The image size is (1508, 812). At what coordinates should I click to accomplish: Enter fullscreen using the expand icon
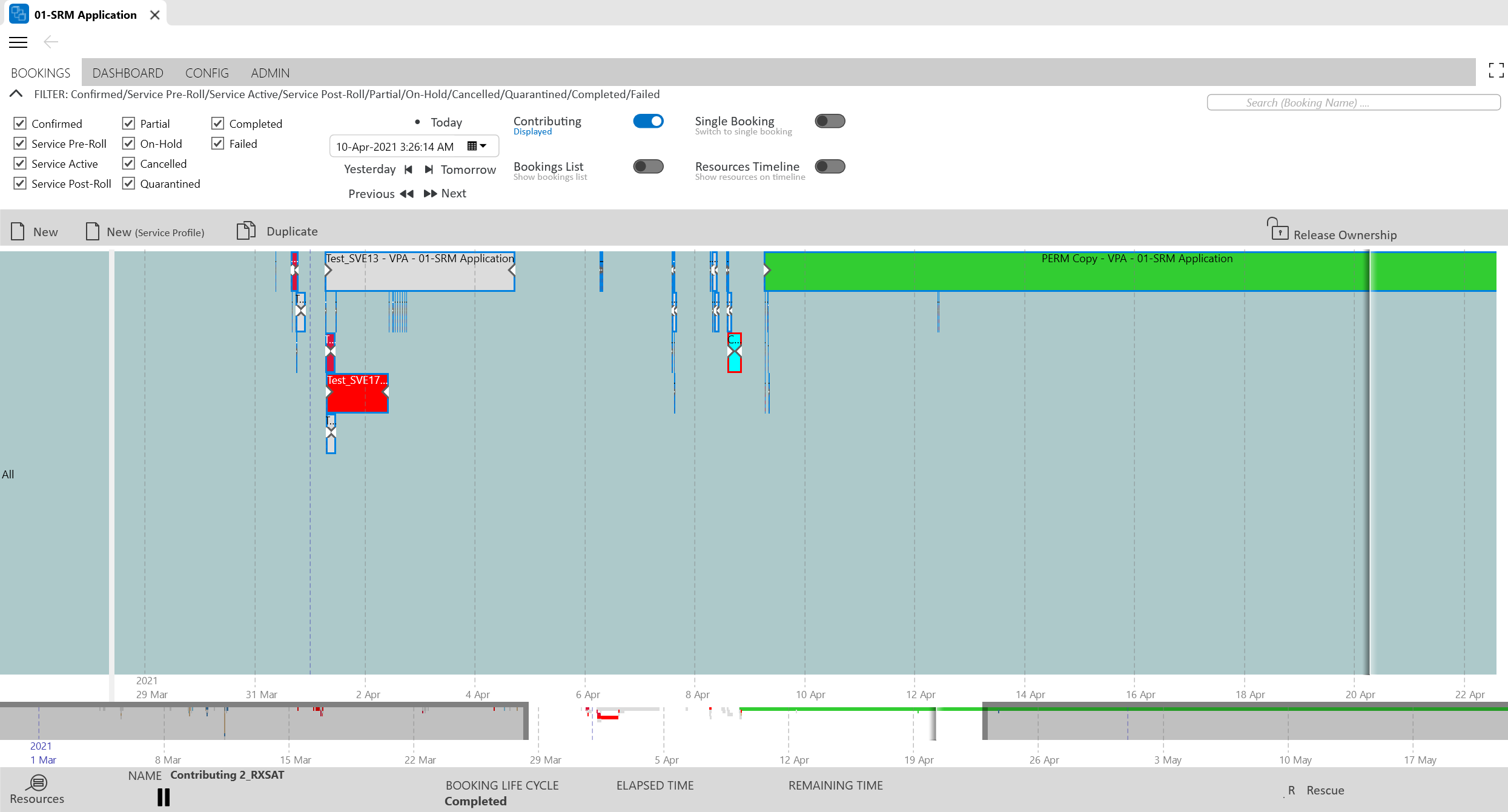tap(1496, 70)
